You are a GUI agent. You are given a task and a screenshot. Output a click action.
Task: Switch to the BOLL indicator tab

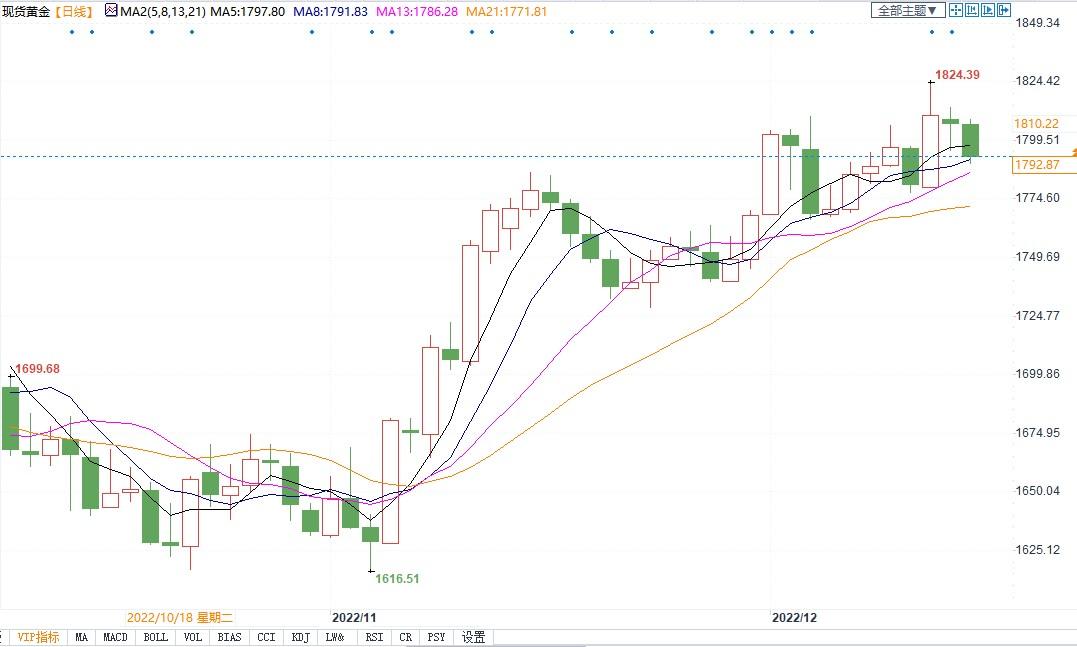click(155, 637)
